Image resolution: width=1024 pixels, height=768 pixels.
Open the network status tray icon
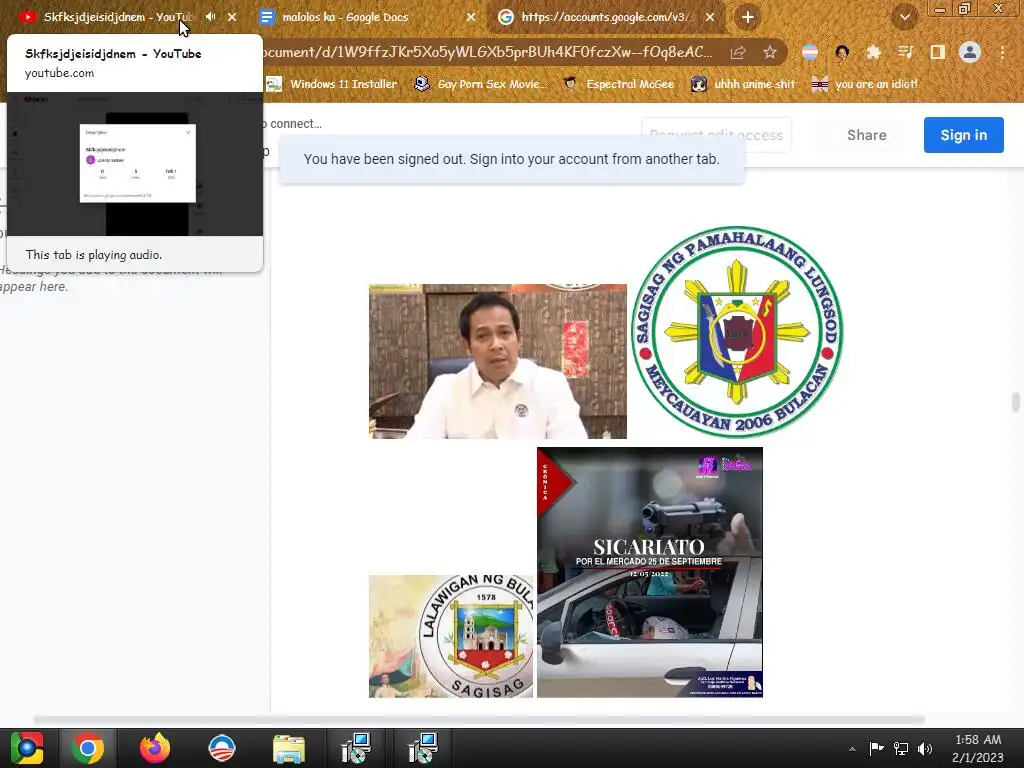click(x=901, y=748)
